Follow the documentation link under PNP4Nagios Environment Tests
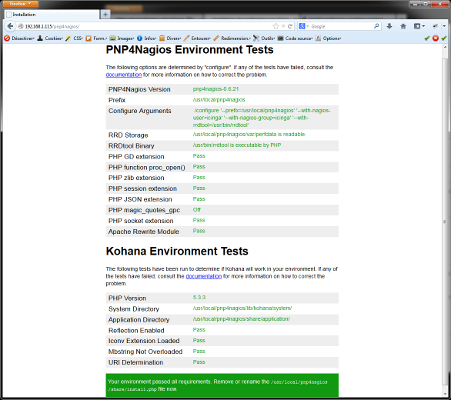451x400 pixels. pos(124,75)
